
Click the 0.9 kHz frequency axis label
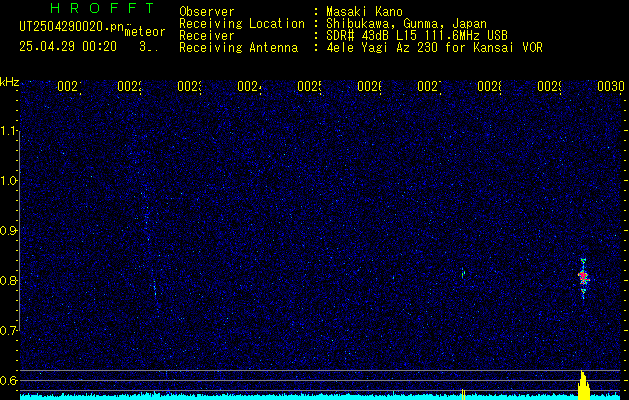tap(9, 230)
